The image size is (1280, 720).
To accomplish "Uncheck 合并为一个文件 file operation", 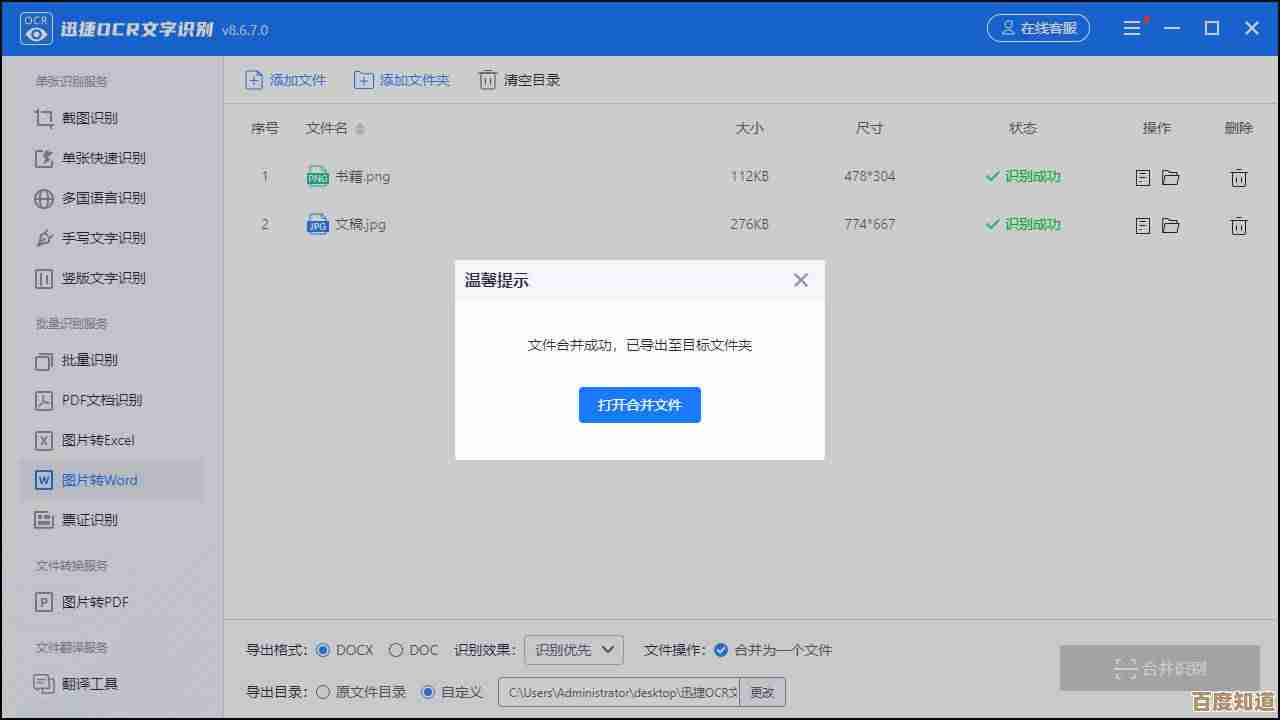I will click(722, 650).
